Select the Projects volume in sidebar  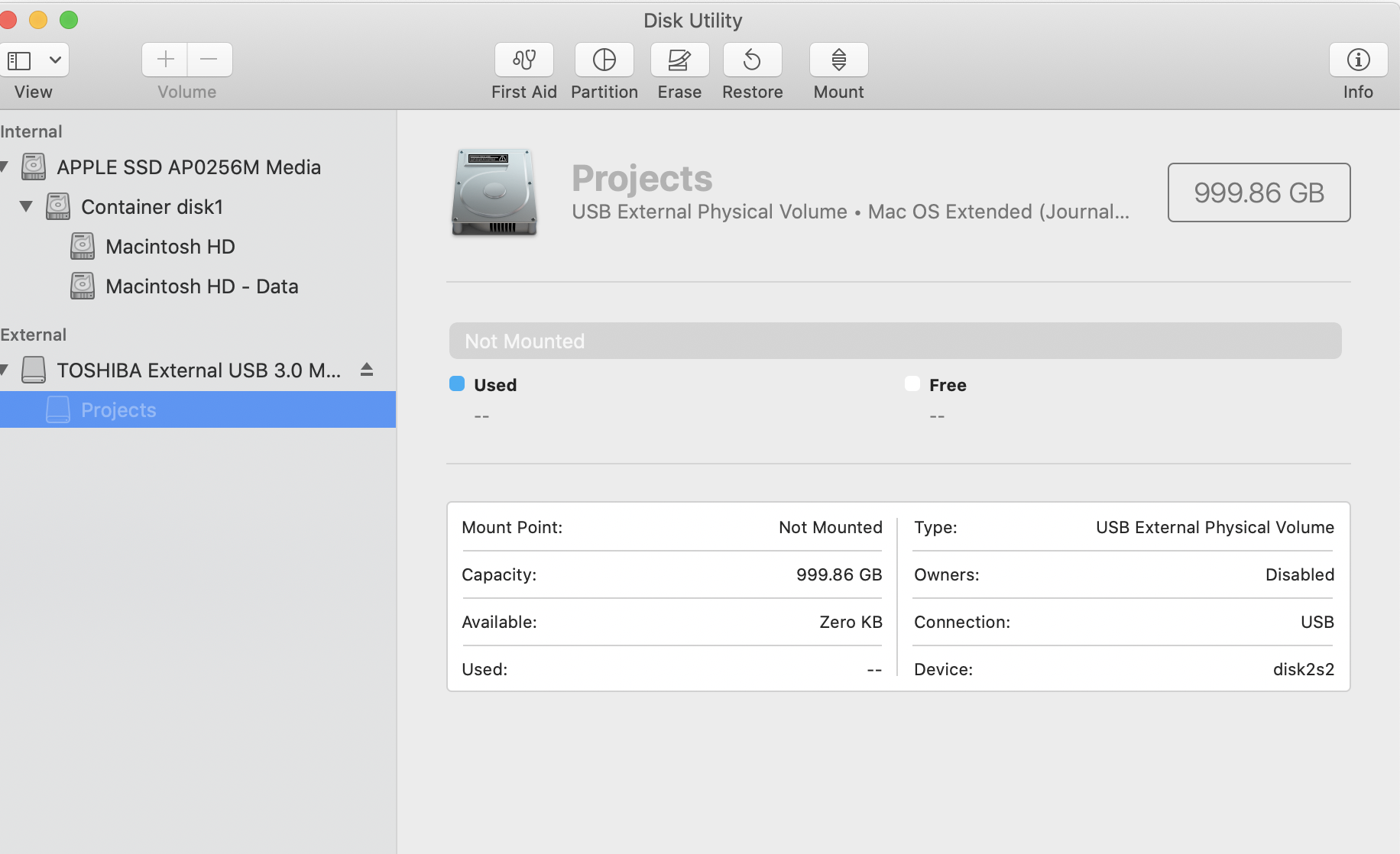pos(118,410)
